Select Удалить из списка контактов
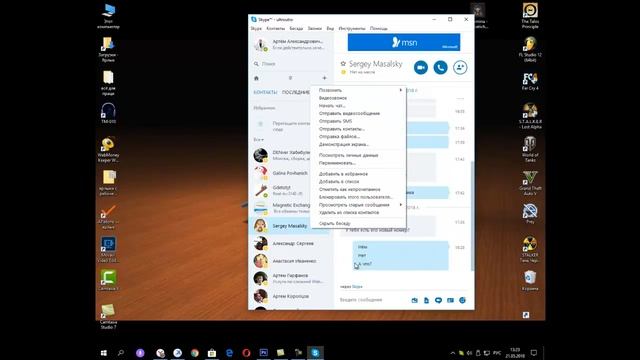This screenshot has height=360, width=640. coord(358,213)
